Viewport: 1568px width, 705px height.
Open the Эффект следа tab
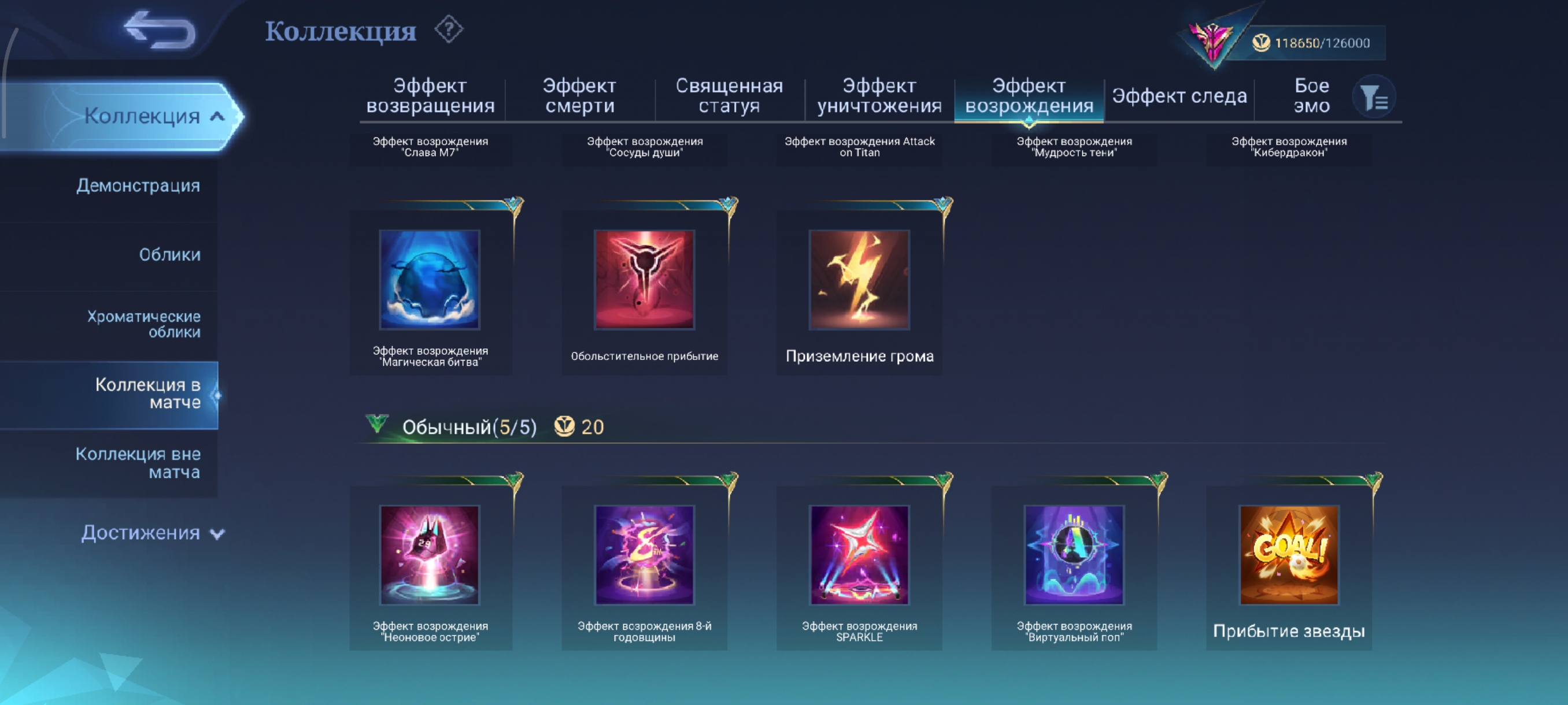click(x=1179, y=96)
